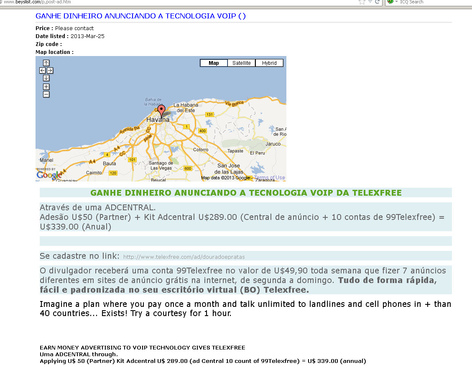Click the Cotorro label on the map
Viewport: 472px width, 370px height.
pyautogui.click(x=201, y=150)
